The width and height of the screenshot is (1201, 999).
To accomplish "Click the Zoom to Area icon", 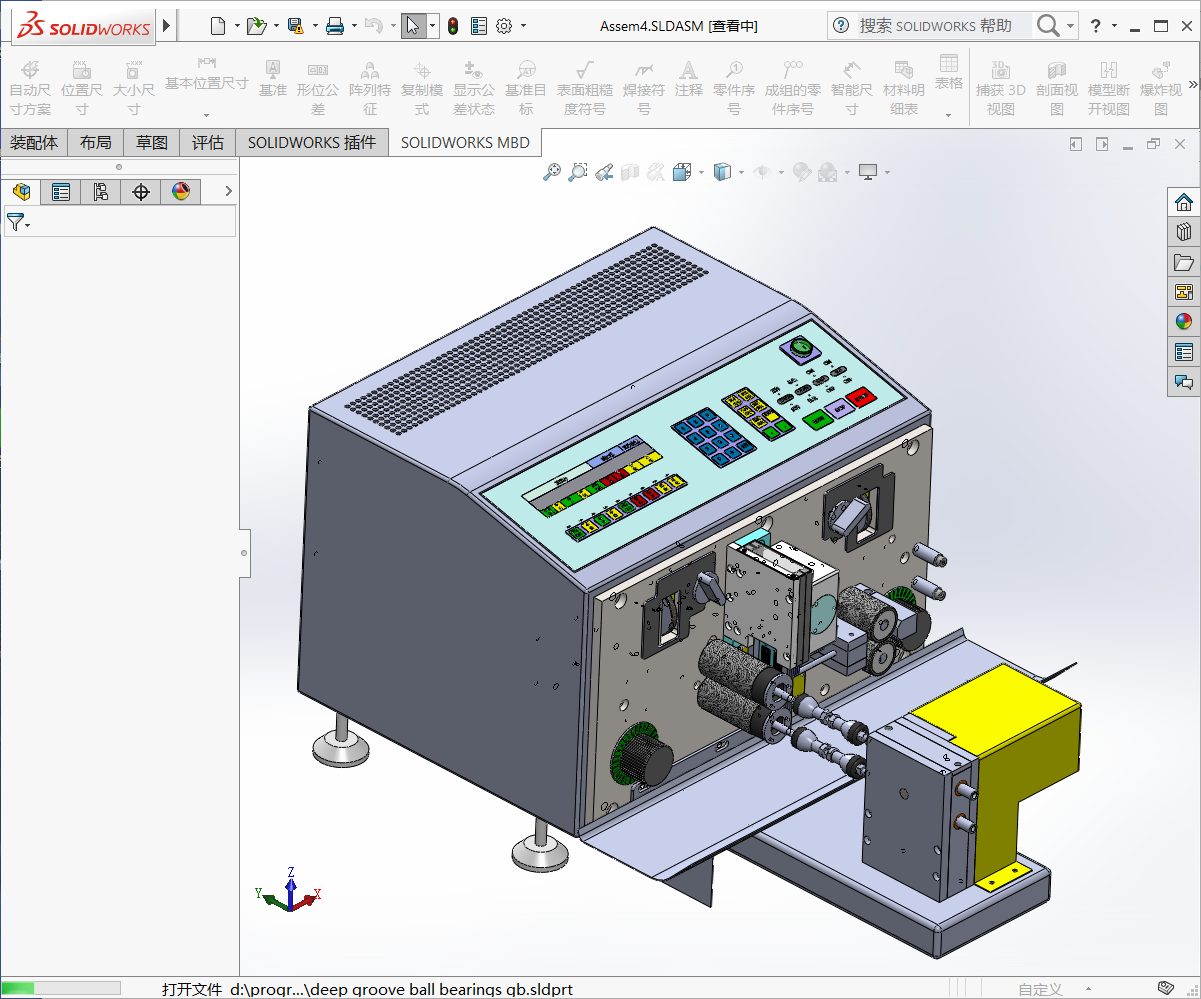I will 577,172.
